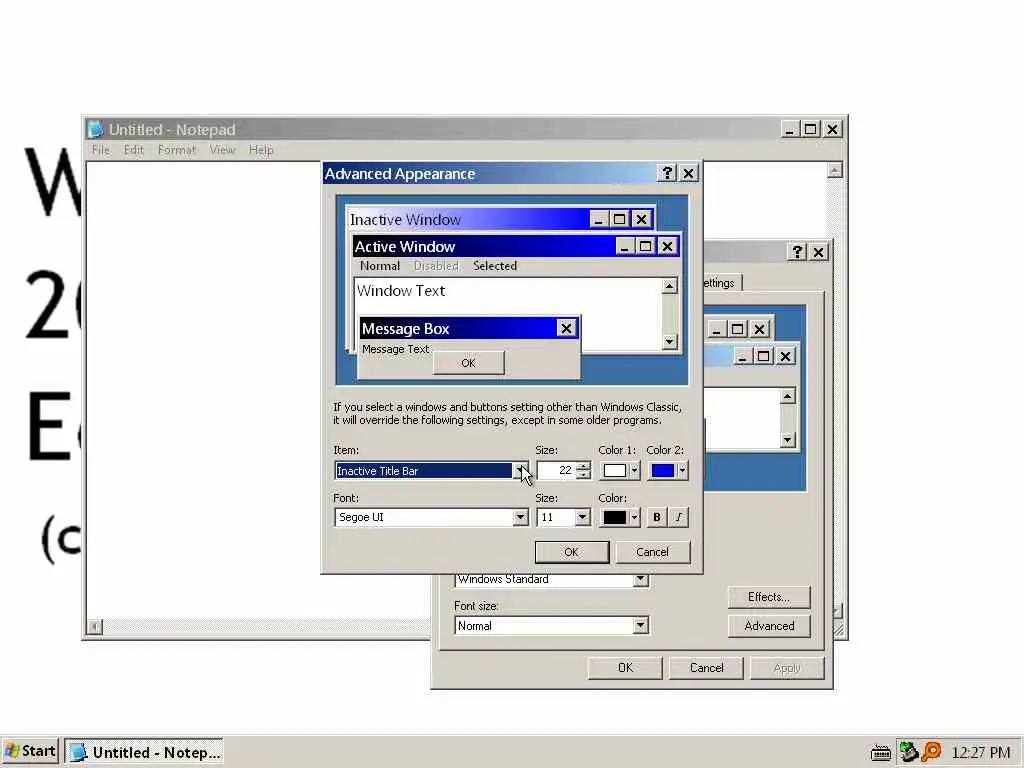This screenshot has width=1024, height=768.
Task: Open the Font size dropdown showing Normal
Action: pos(641,626)
